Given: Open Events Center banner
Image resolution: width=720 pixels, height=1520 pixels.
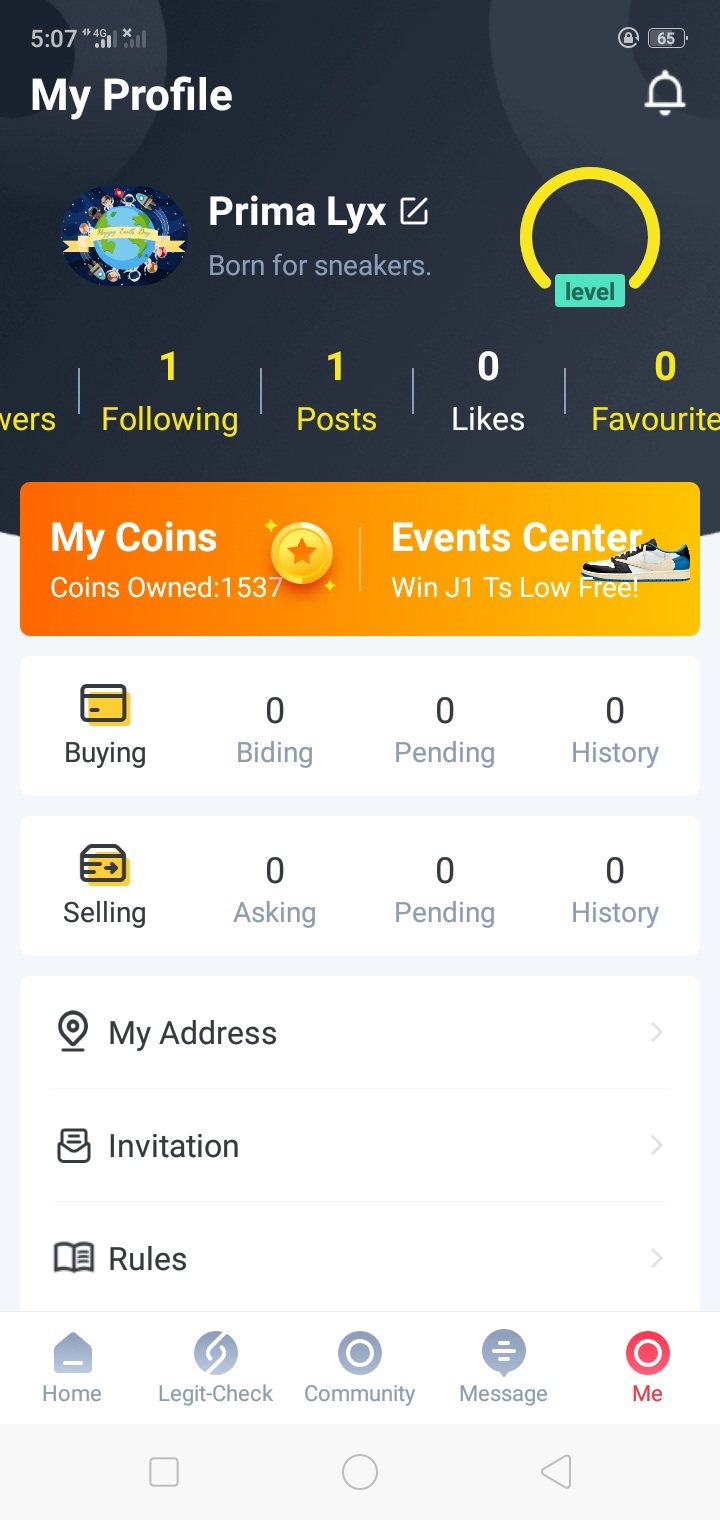Looking at the screenshot, I should (530, 559).
